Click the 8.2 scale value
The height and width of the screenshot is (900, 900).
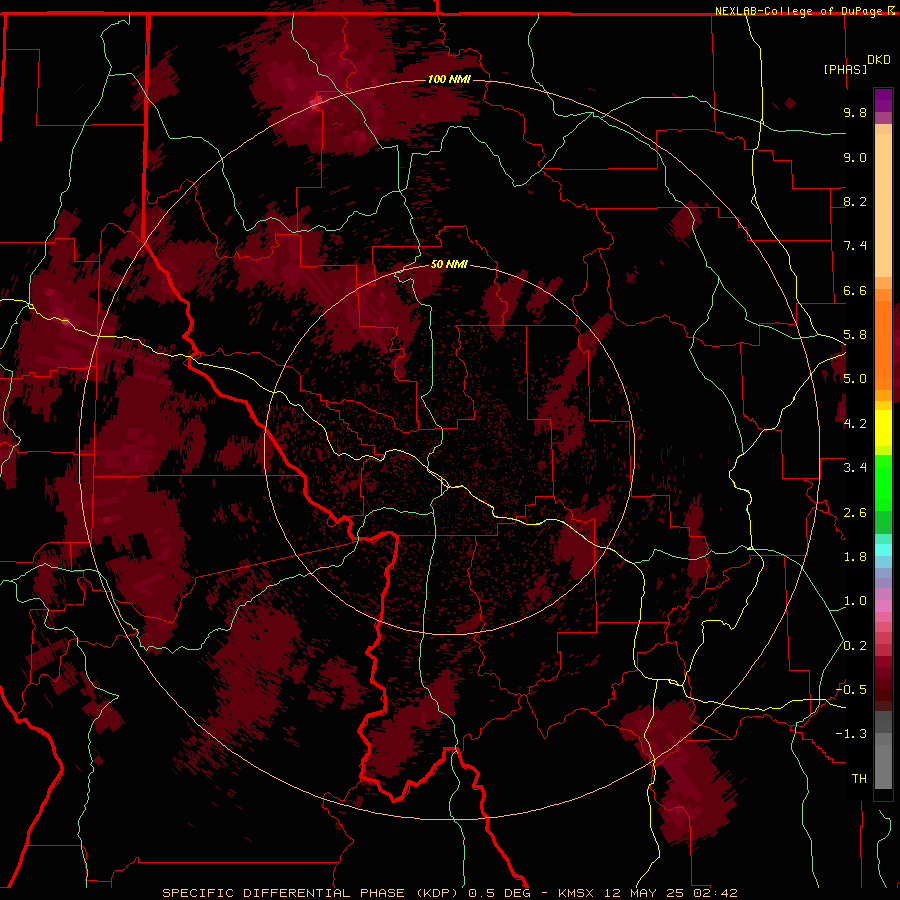click(855, 201)
